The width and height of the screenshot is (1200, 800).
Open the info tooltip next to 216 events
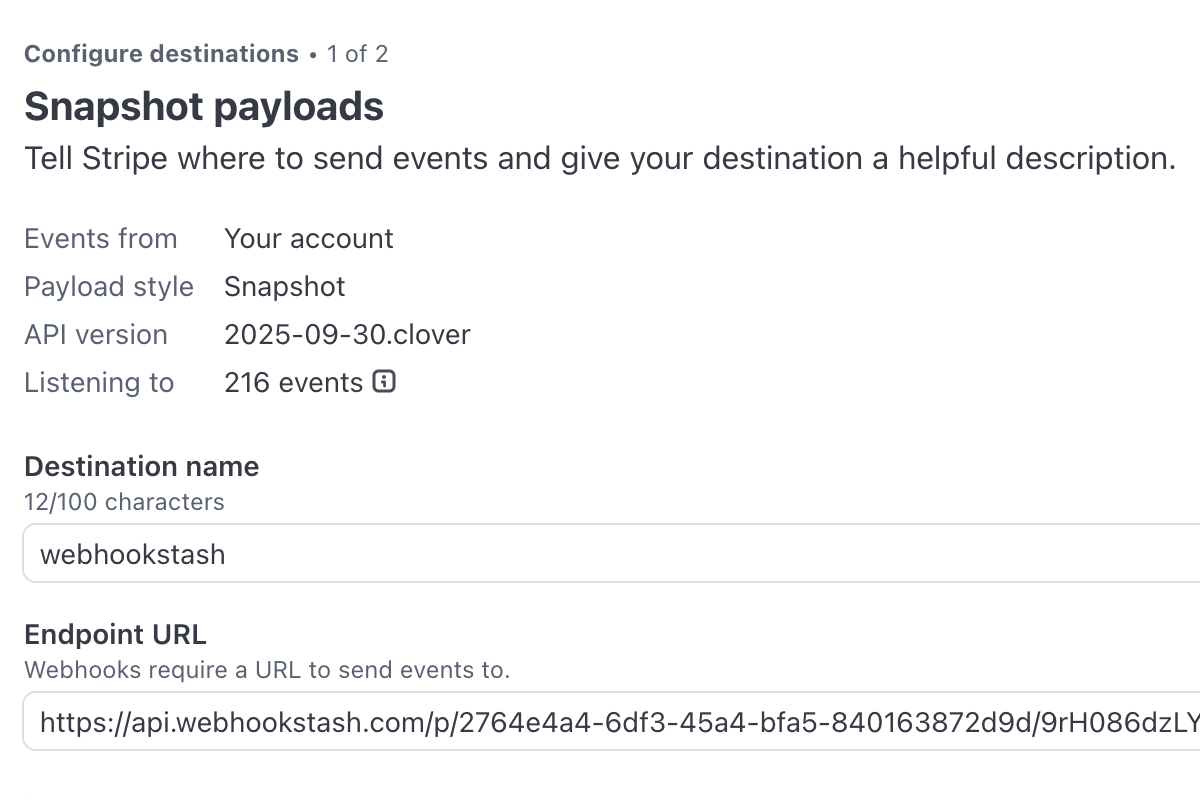pos(384,382)
